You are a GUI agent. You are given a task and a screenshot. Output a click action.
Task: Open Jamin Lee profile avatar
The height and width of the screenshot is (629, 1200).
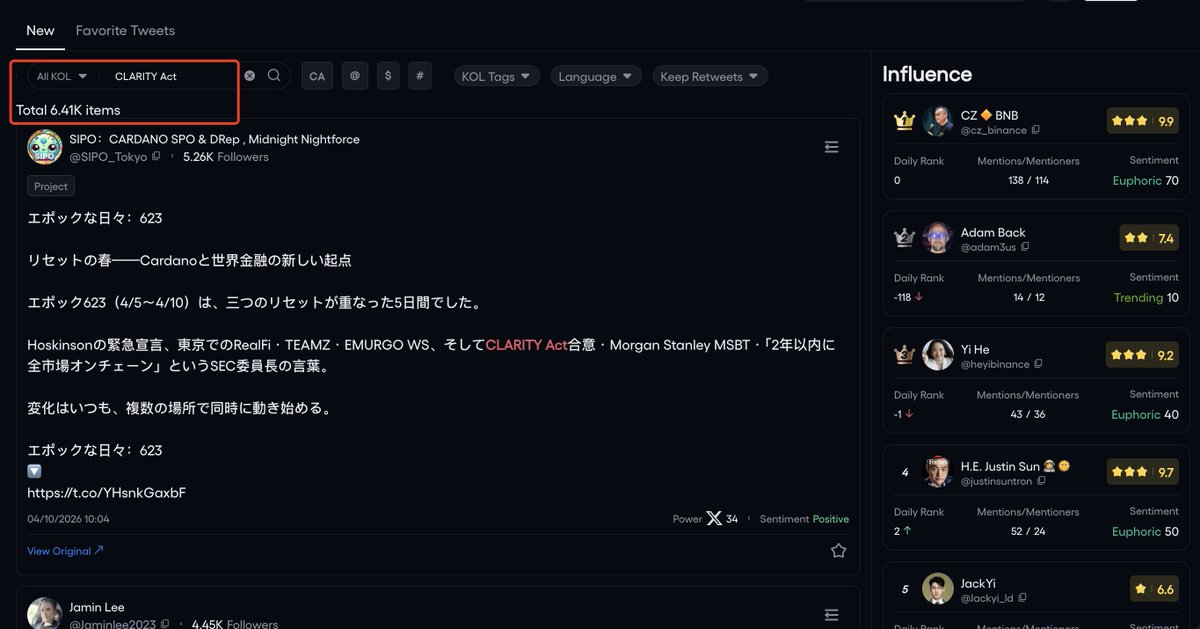point(45,614)
